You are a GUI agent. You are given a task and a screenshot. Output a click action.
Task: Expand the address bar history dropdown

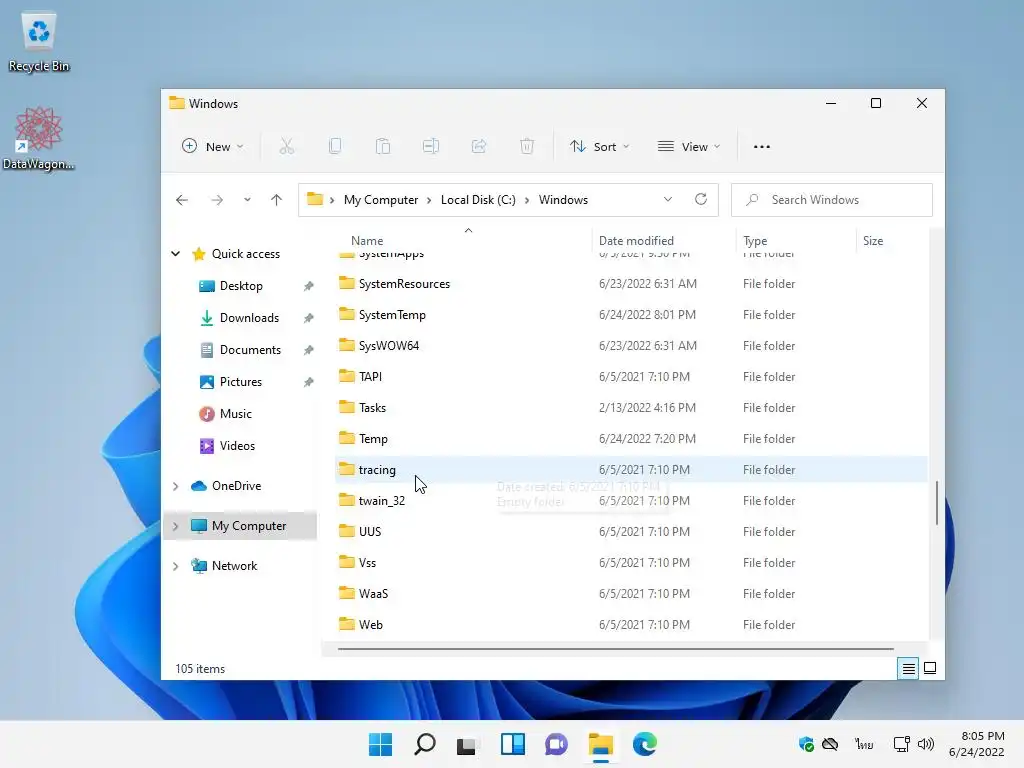(x=667, y=199)
